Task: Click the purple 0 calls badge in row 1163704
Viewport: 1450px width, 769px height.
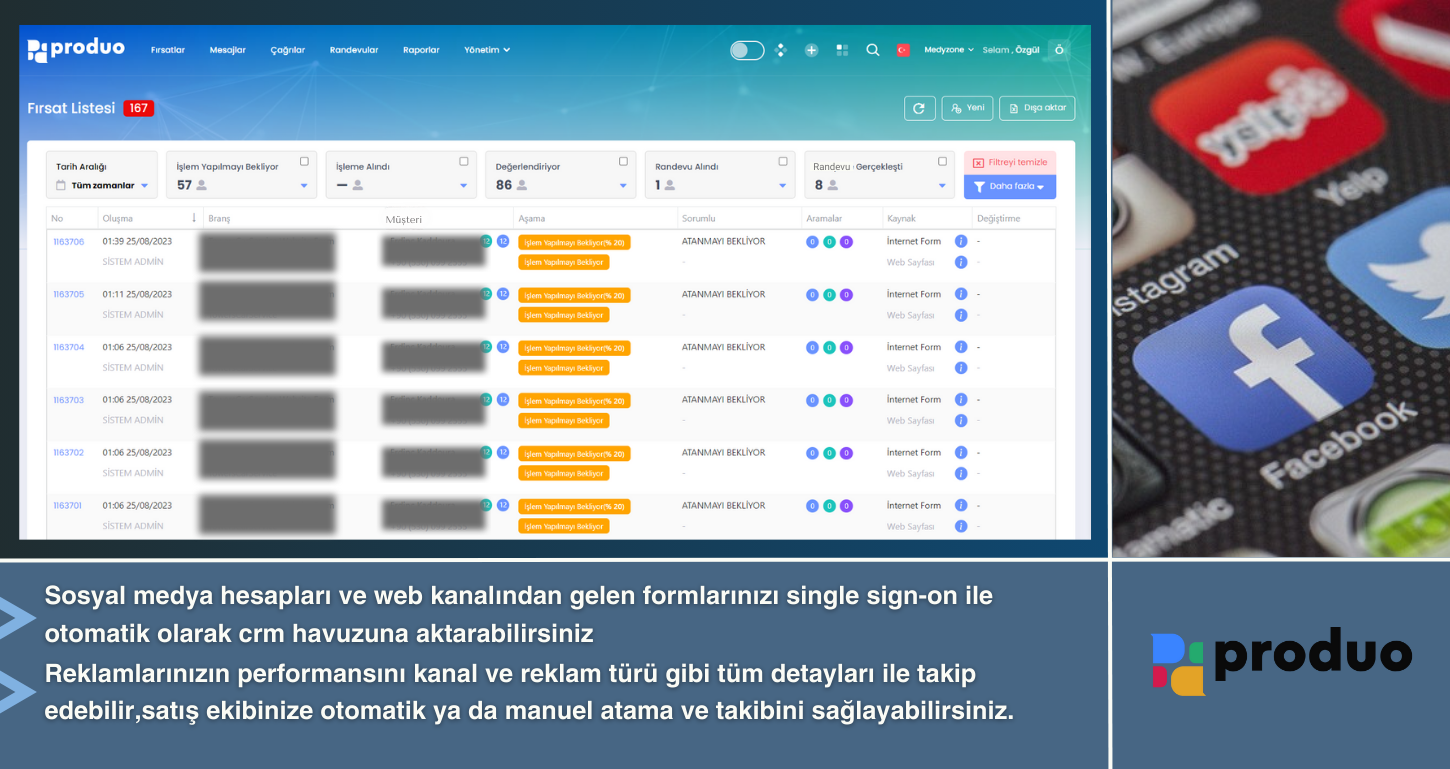Action: click(846, 348)
